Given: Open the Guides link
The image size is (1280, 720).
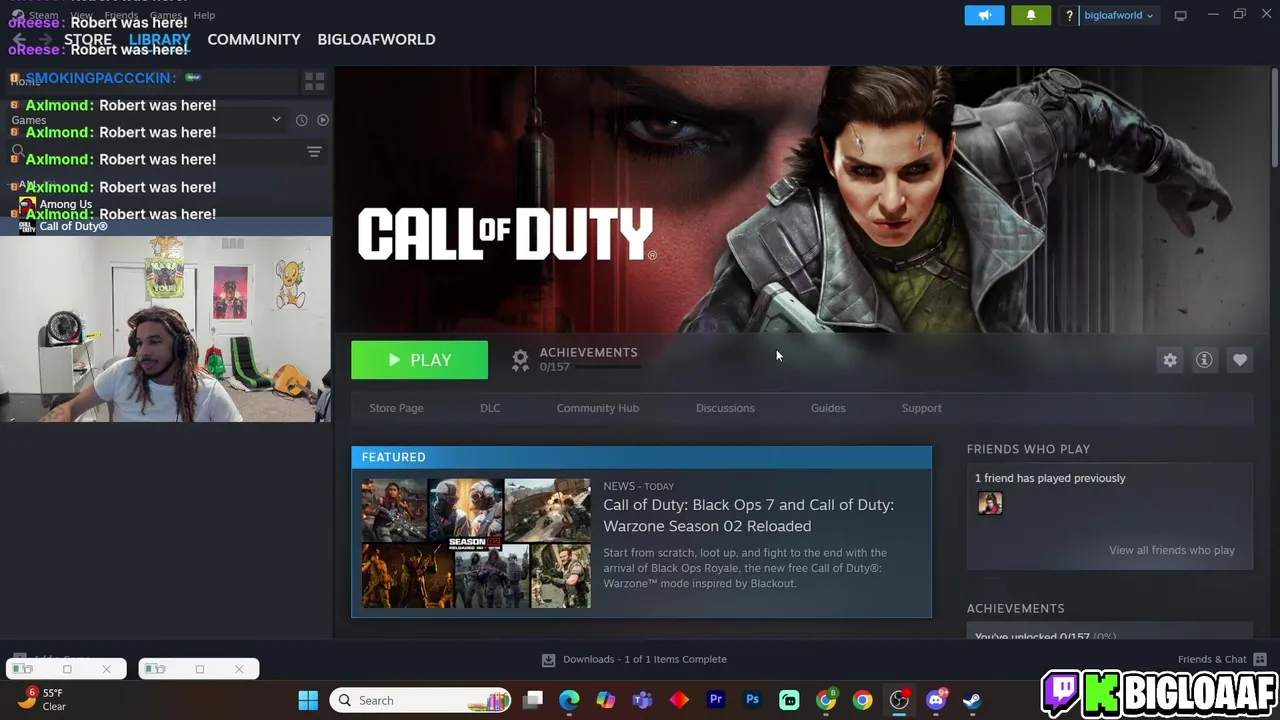Looking at the screenshot, I should click(828, 408).
